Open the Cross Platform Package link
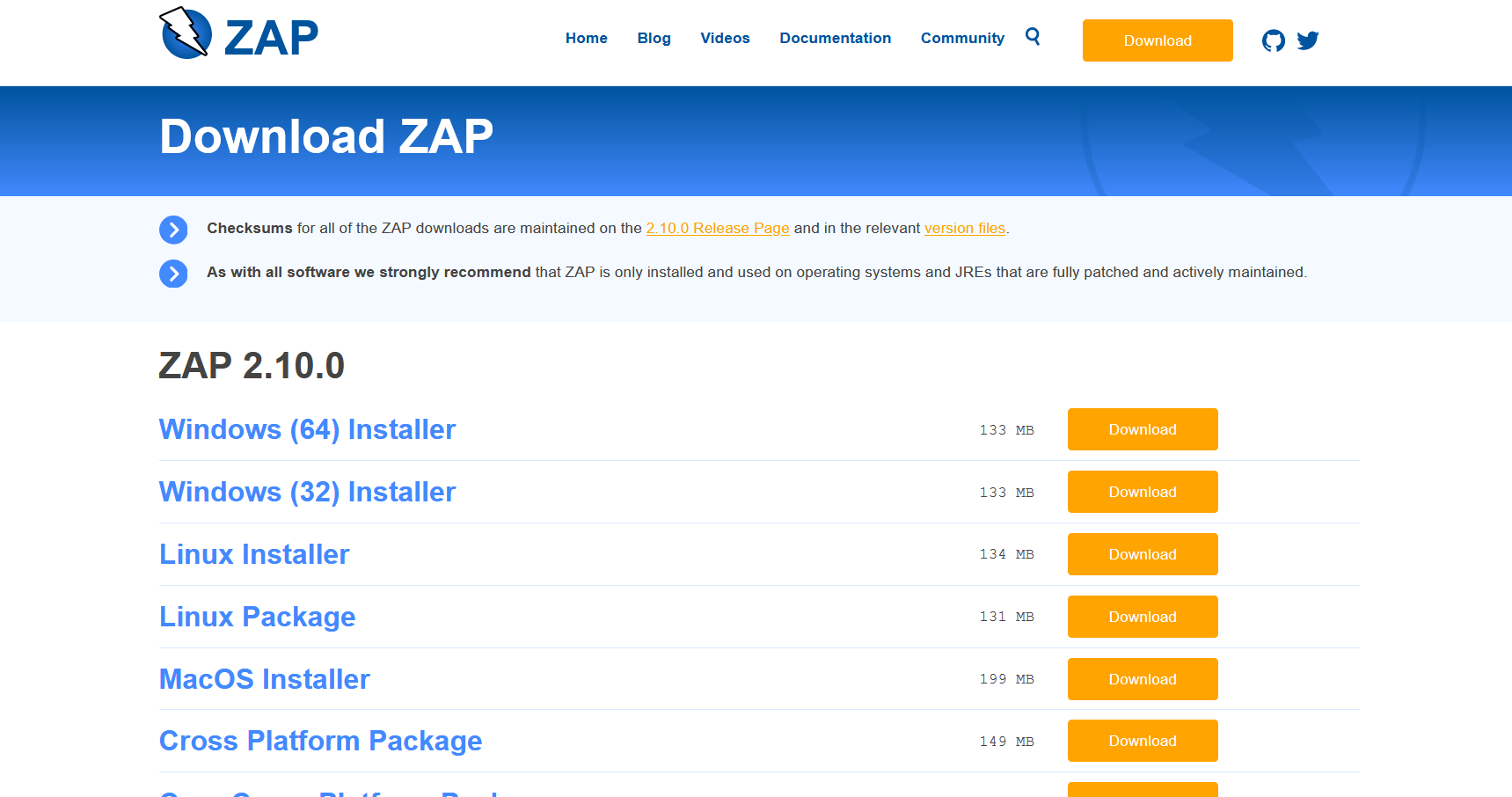 coord(320,741)
